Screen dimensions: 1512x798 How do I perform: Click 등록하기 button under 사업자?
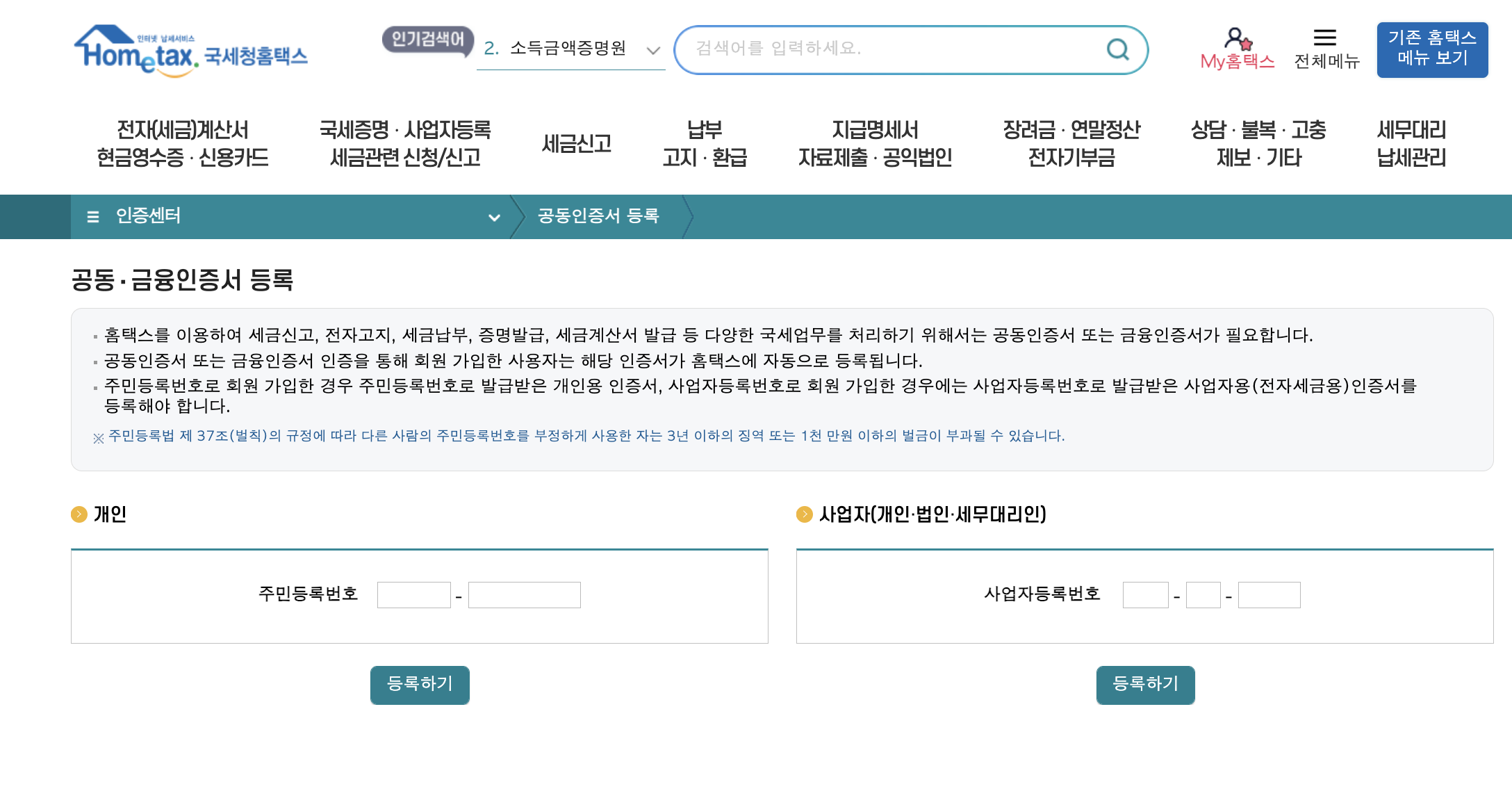point(1145,685)
